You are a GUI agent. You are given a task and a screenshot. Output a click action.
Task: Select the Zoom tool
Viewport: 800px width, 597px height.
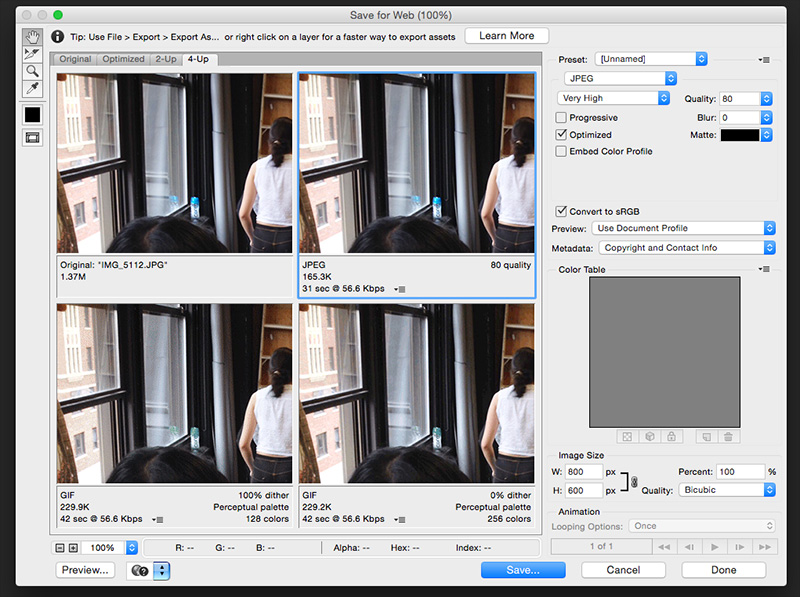pos(33,71)
